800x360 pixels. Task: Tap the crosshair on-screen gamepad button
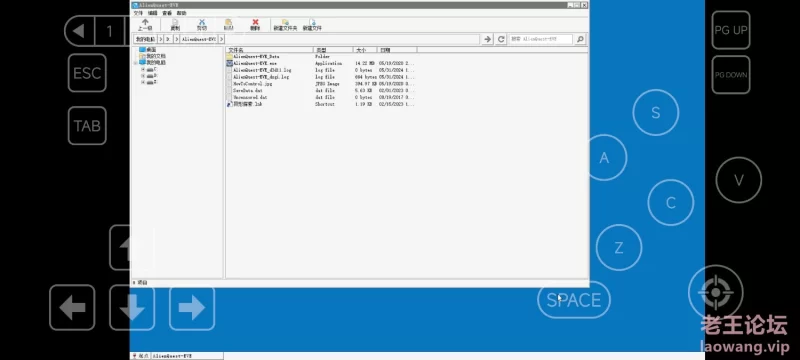[x=715, y=292]
